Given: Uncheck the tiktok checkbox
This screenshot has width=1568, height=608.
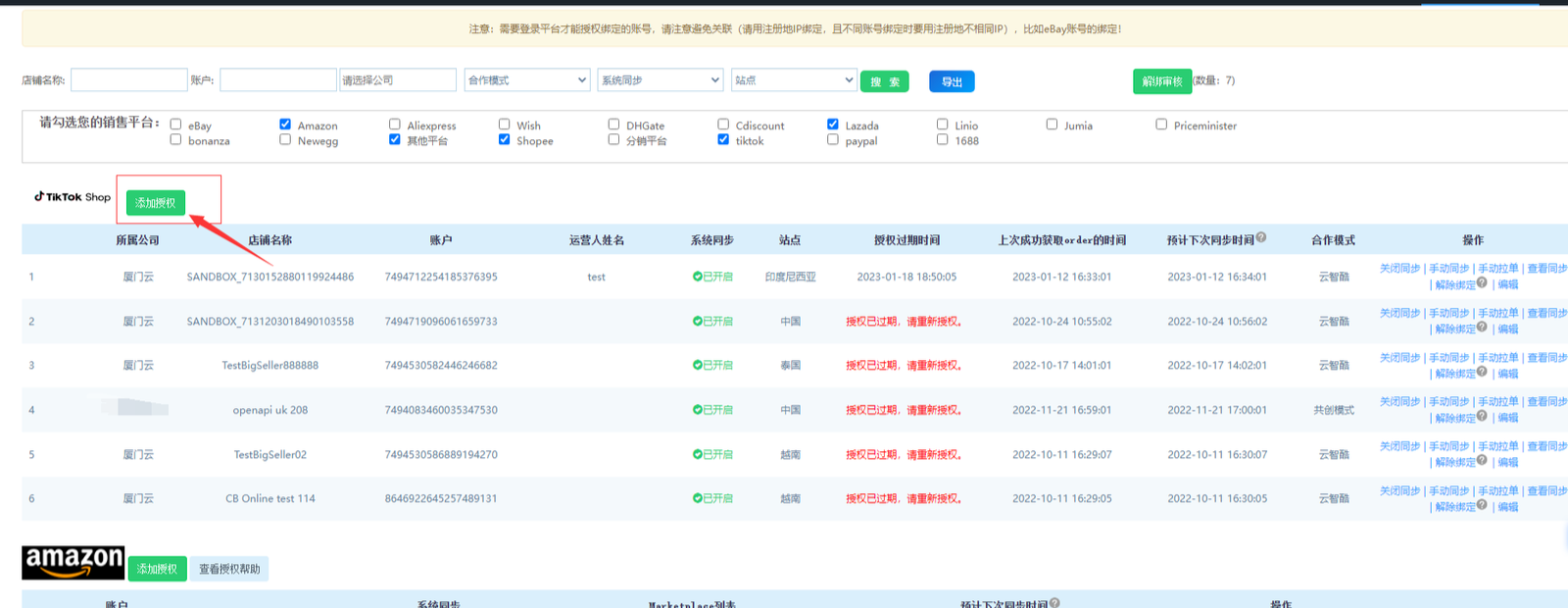Looking at the screenshot, I should tap(723, 139).
